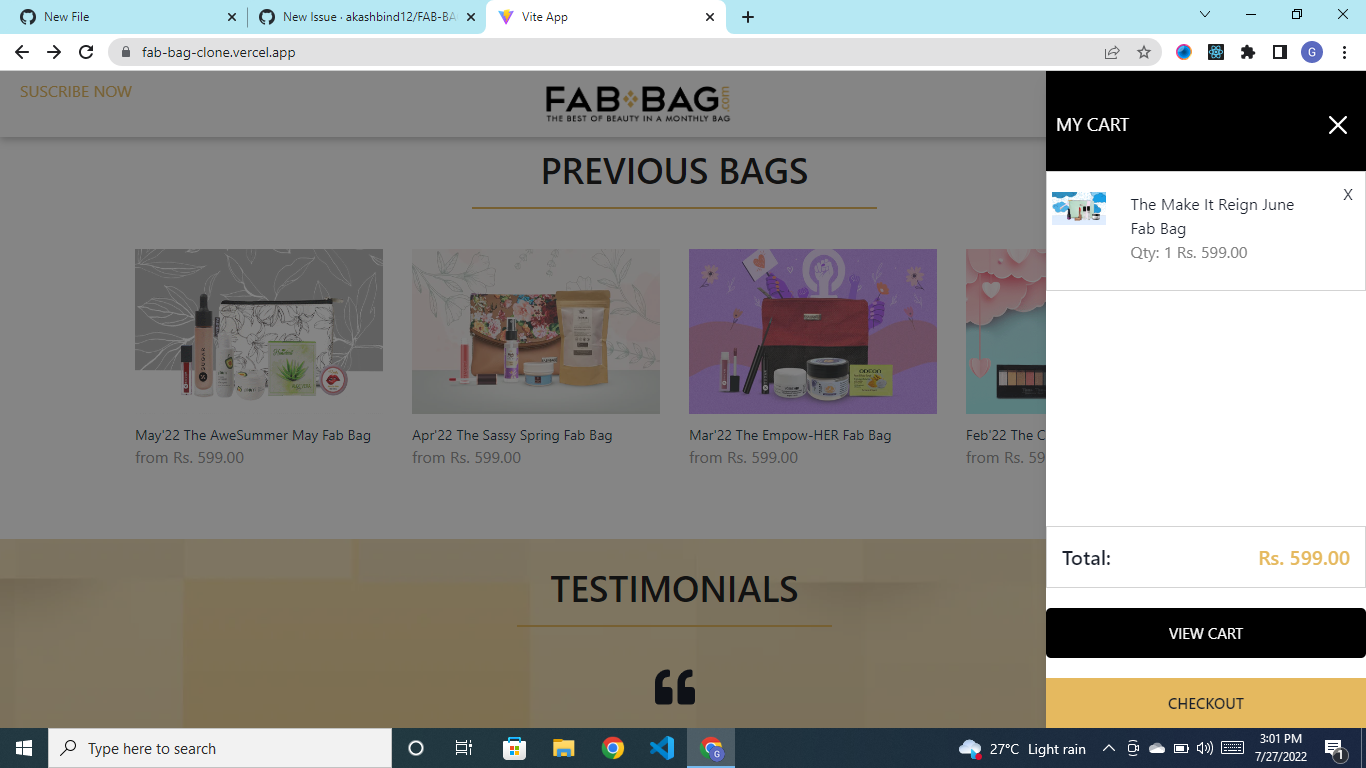Click the address bar URL field

634,52
